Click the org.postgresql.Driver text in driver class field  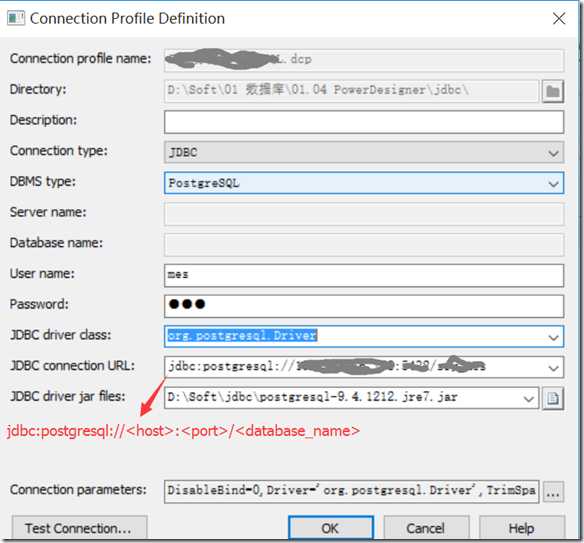[x=242, y=336]
